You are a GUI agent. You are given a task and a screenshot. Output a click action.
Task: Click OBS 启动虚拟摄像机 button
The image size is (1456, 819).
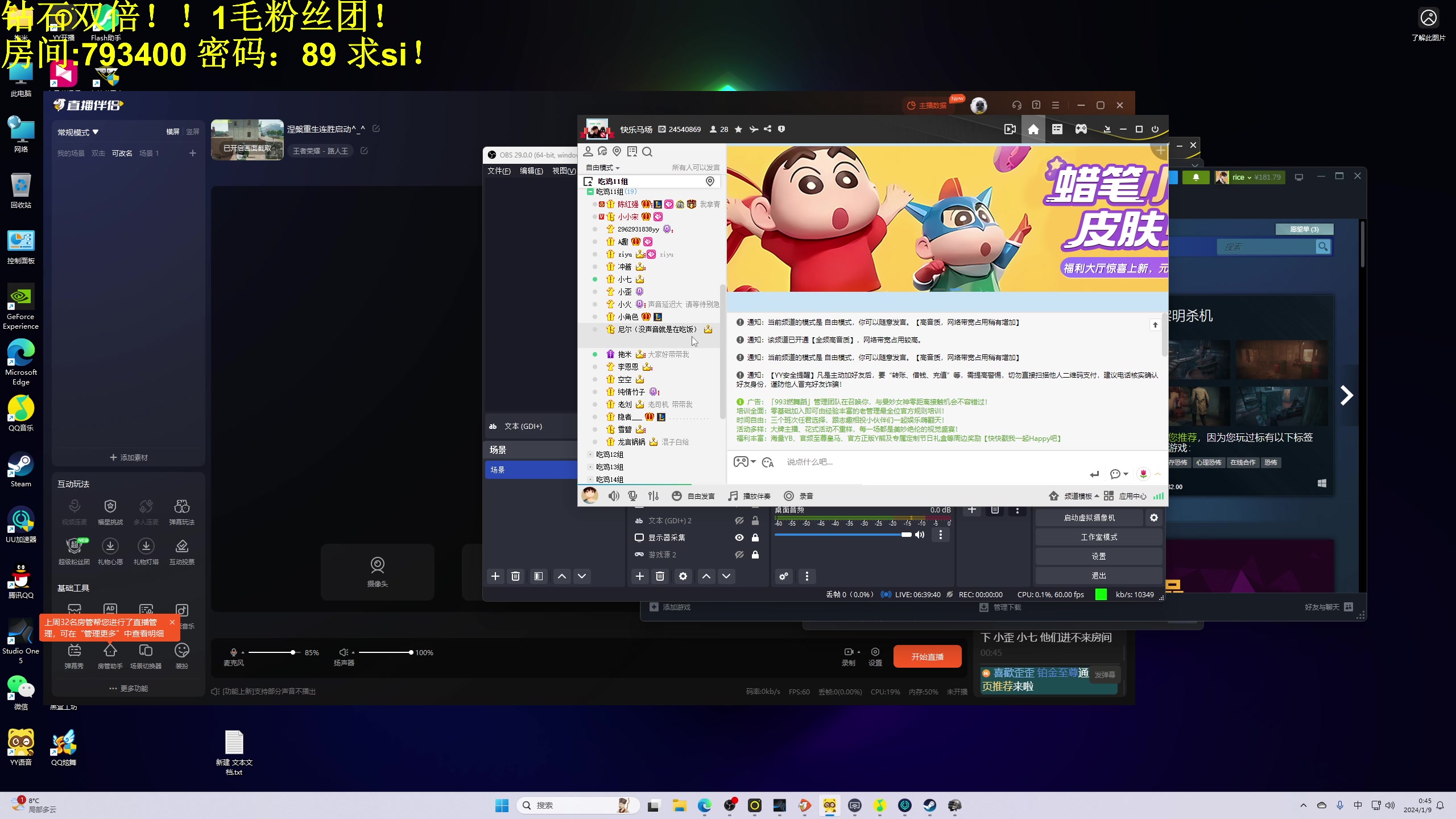1089,518
